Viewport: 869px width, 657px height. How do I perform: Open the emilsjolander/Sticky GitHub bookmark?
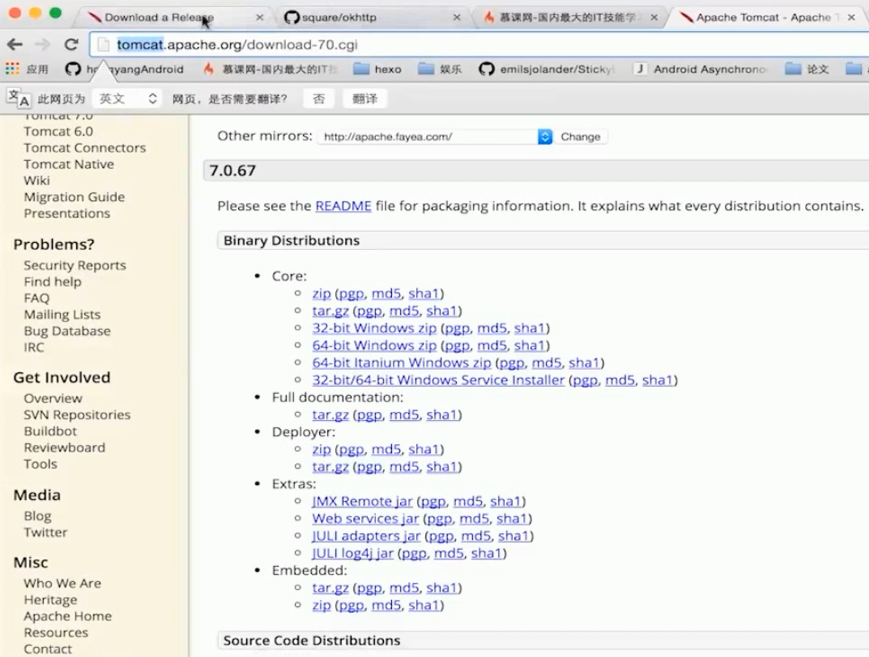(546, 69)
